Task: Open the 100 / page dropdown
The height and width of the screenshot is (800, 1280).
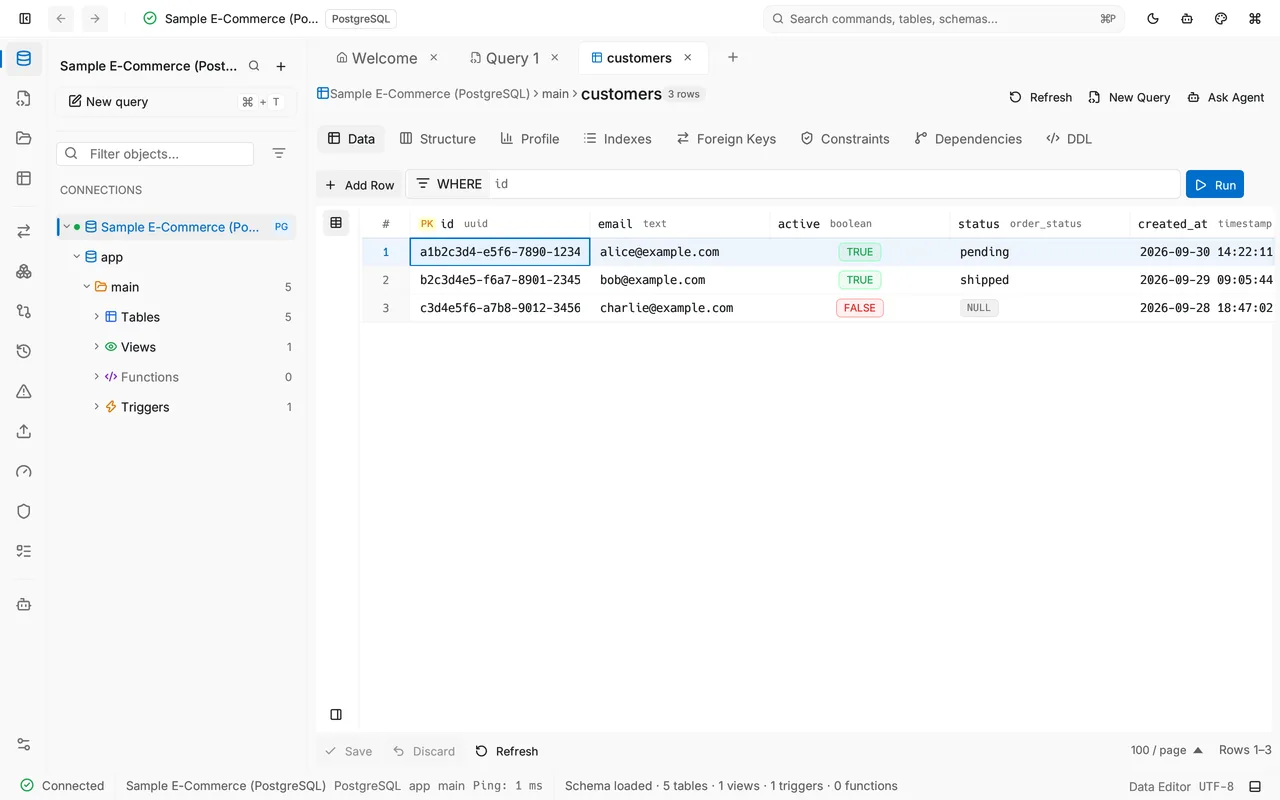Action: 1166,750
